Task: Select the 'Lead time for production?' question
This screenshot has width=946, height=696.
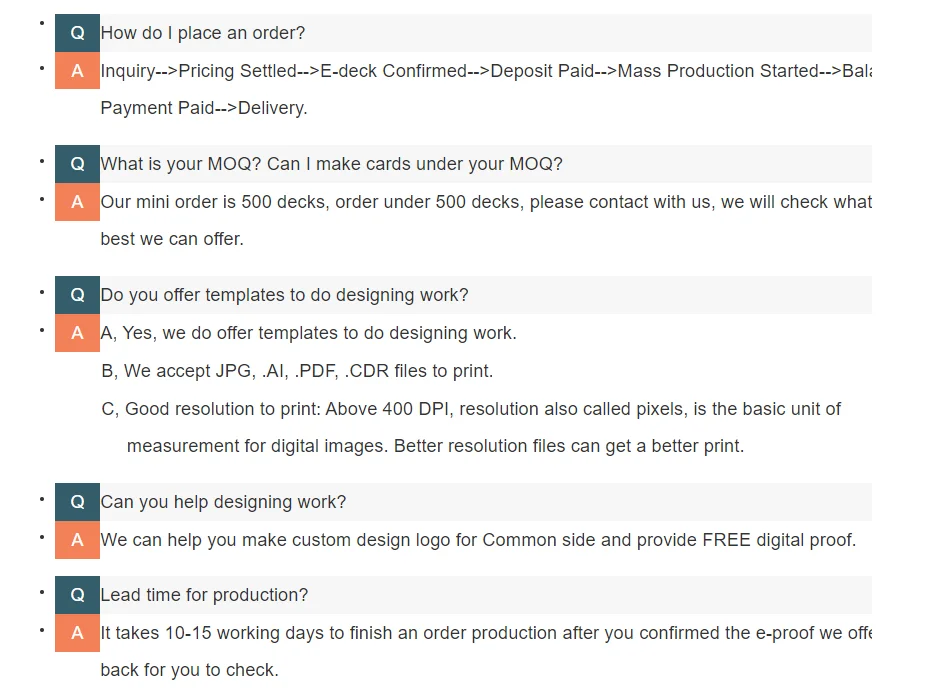Action: point(204,595)
